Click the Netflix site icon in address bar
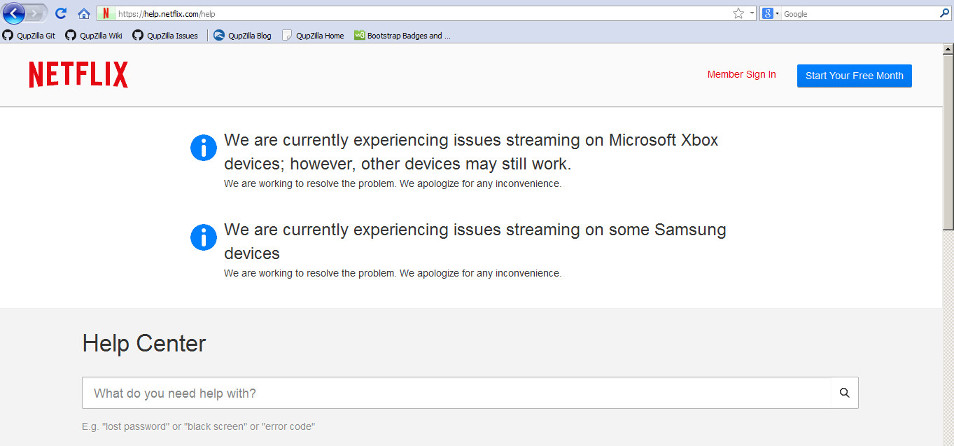 coord(106,14)
